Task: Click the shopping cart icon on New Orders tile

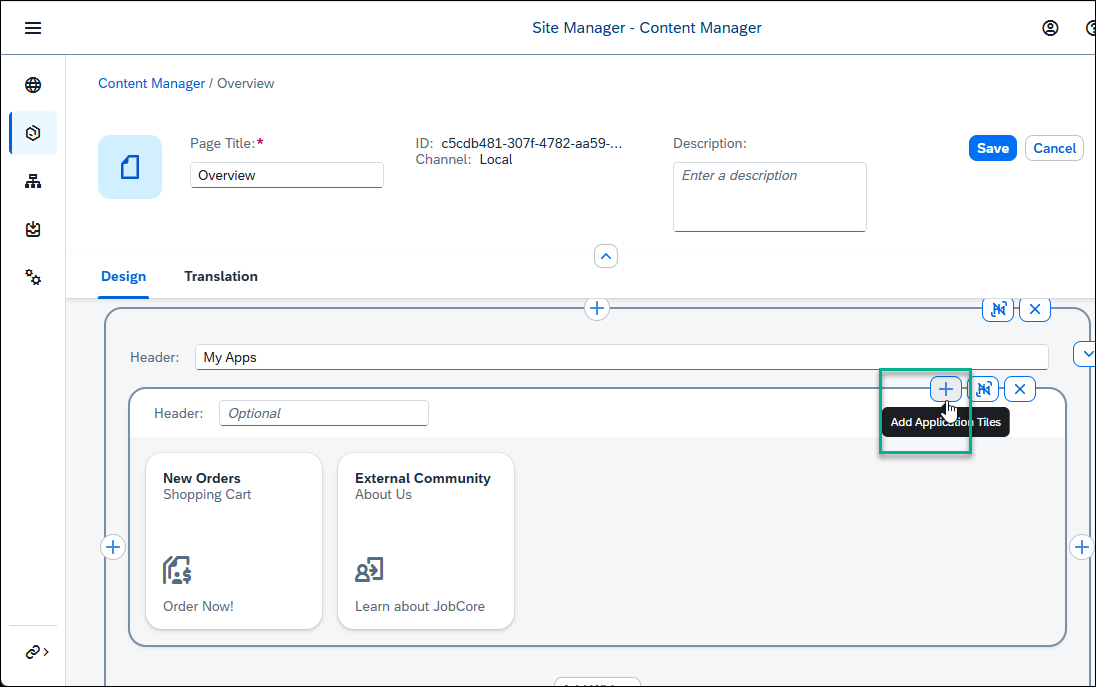Action: 177,570
